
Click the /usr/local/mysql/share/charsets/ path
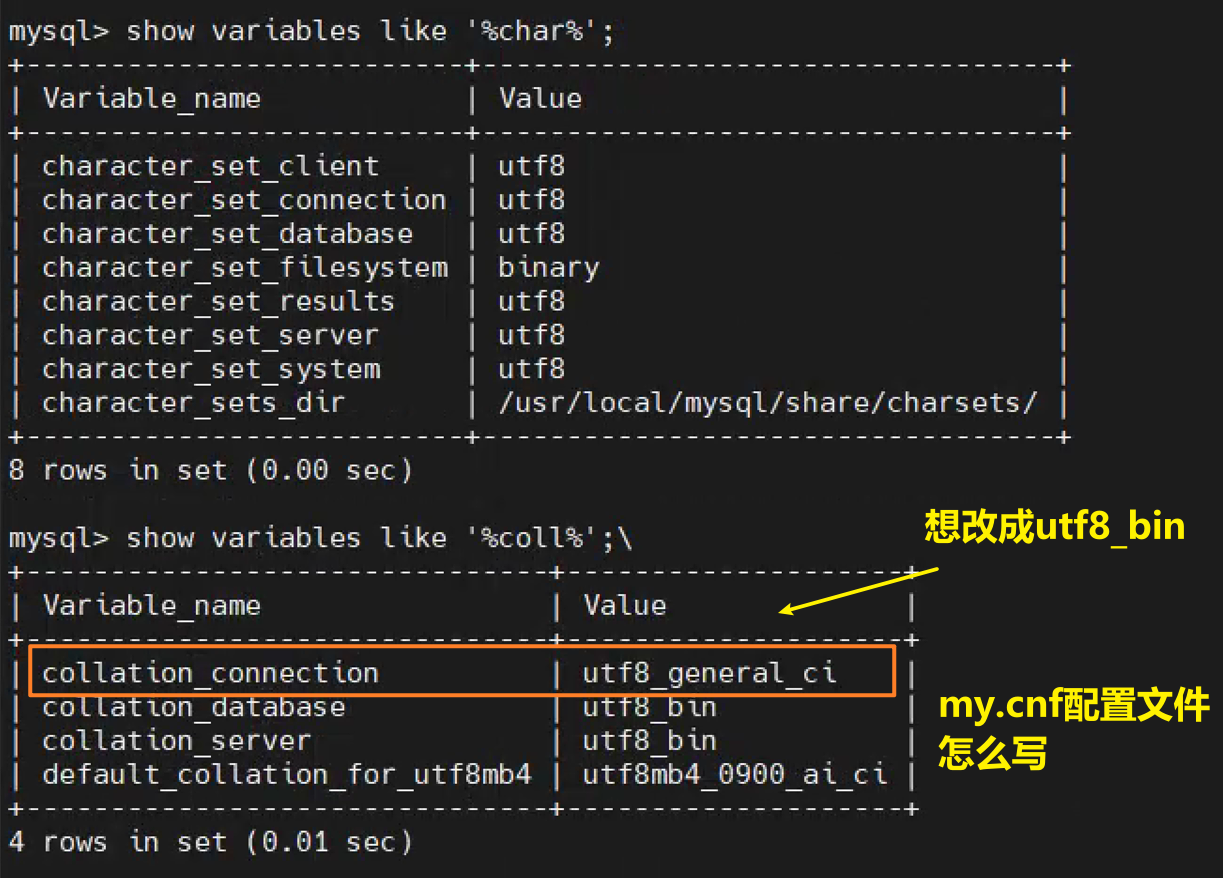(768, 403)
